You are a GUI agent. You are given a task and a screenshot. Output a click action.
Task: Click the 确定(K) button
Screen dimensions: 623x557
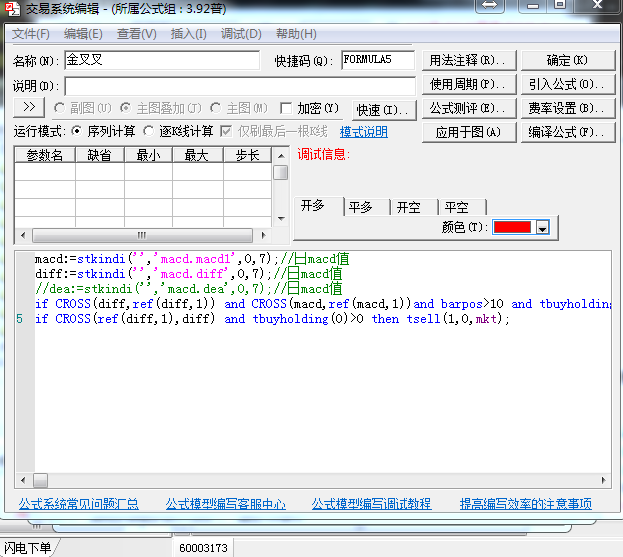tap(567, 60)
